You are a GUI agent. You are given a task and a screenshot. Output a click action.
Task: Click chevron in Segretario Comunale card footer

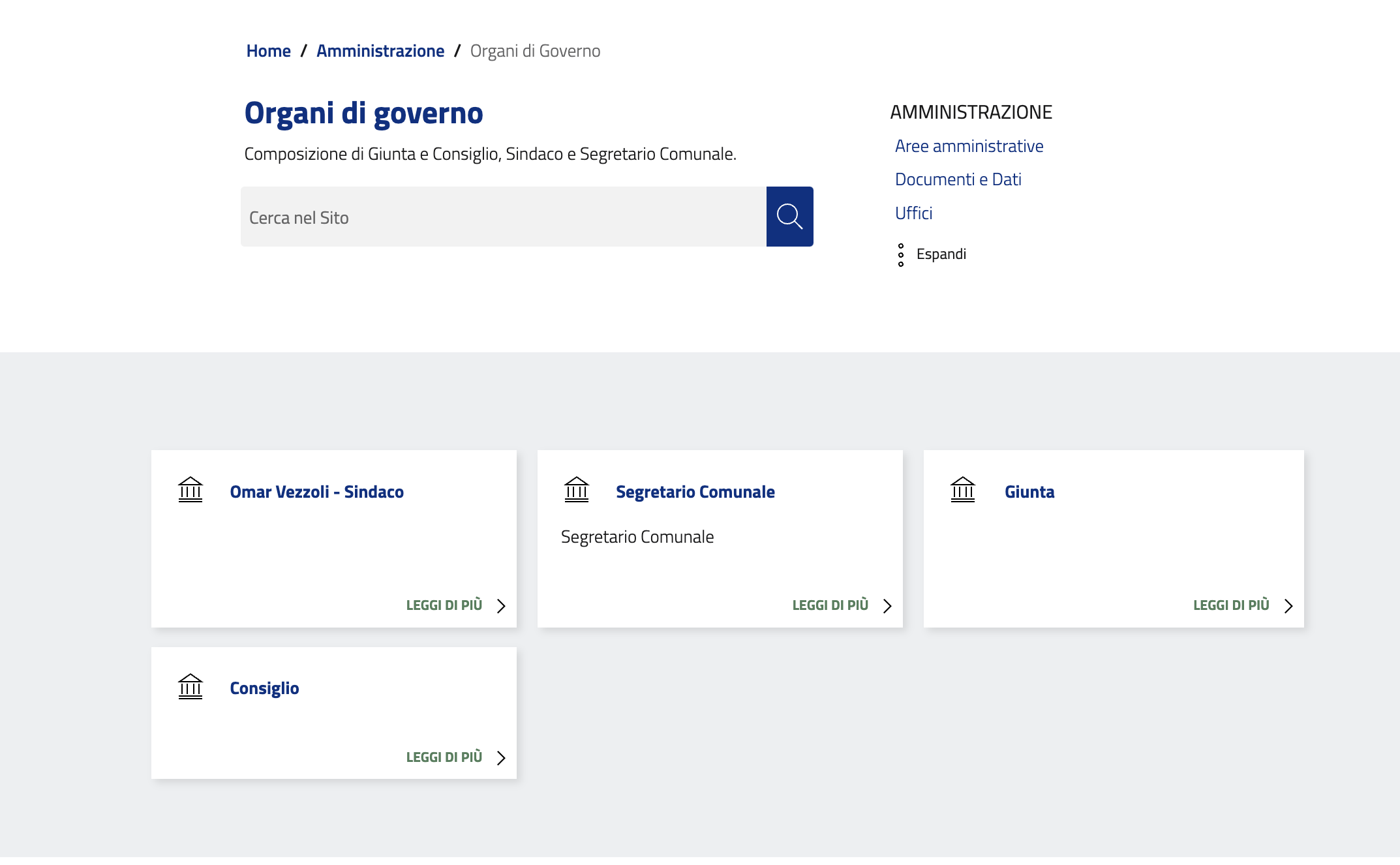[887, 606]
